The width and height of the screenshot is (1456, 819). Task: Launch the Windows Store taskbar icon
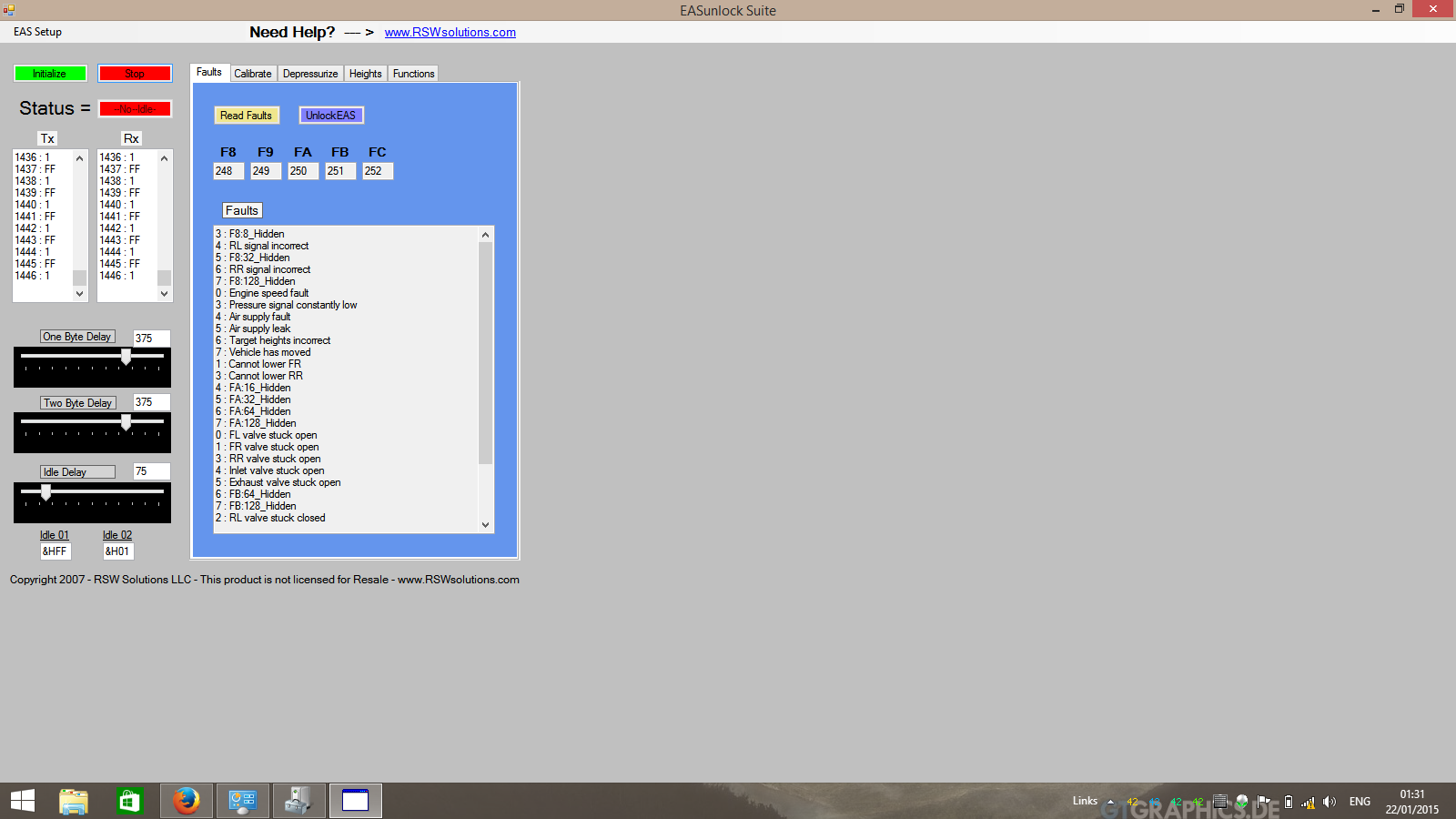coord(129,801)
